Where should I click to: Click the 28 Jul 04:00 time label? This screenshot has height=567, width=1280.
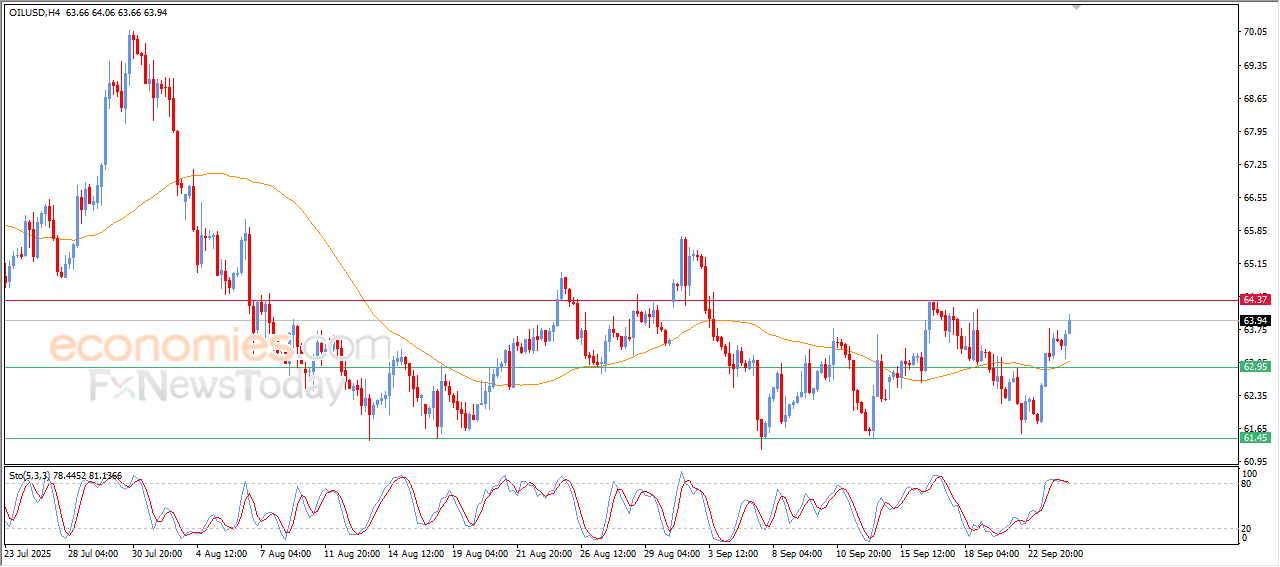(93, 553)
